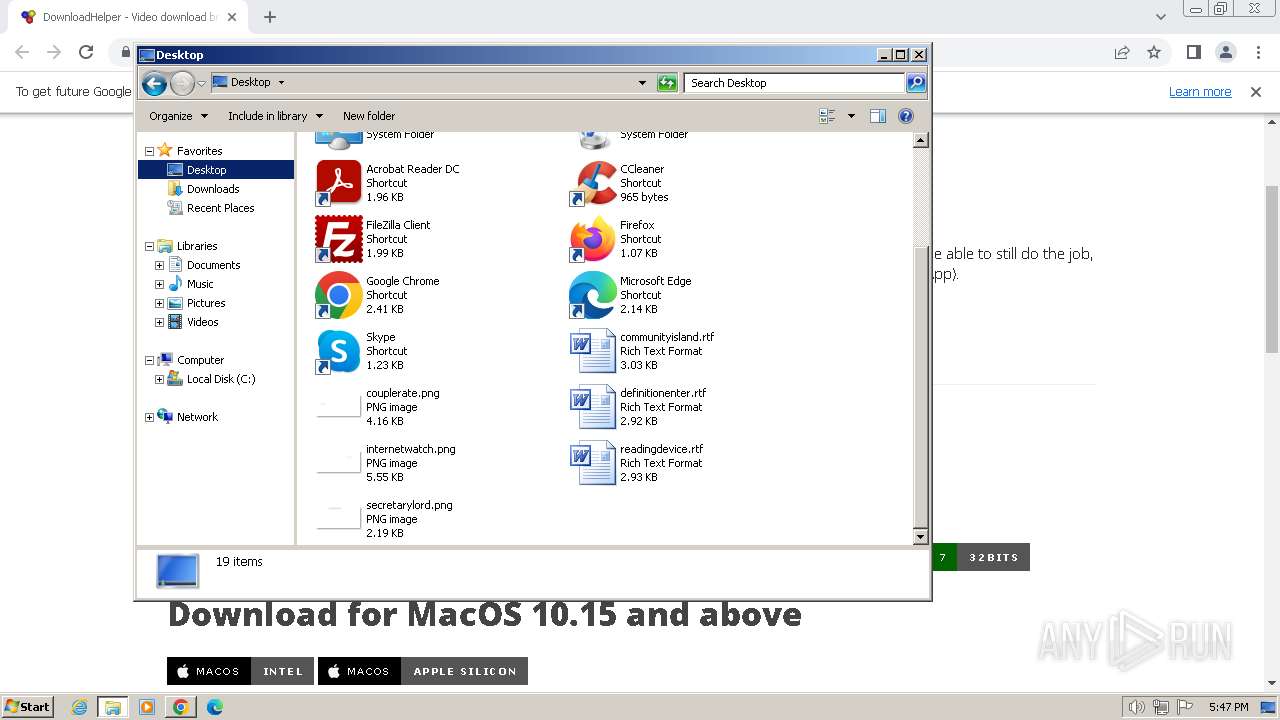Open recent pages dropdown next to Forward

pyautogui.click(x=201, y=83)
